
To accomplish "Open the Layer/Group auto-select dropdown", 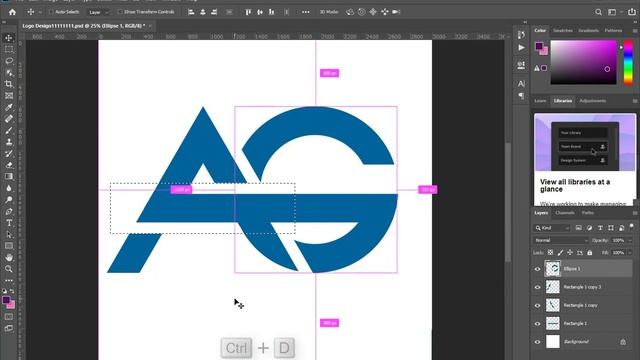I will 98,12.
